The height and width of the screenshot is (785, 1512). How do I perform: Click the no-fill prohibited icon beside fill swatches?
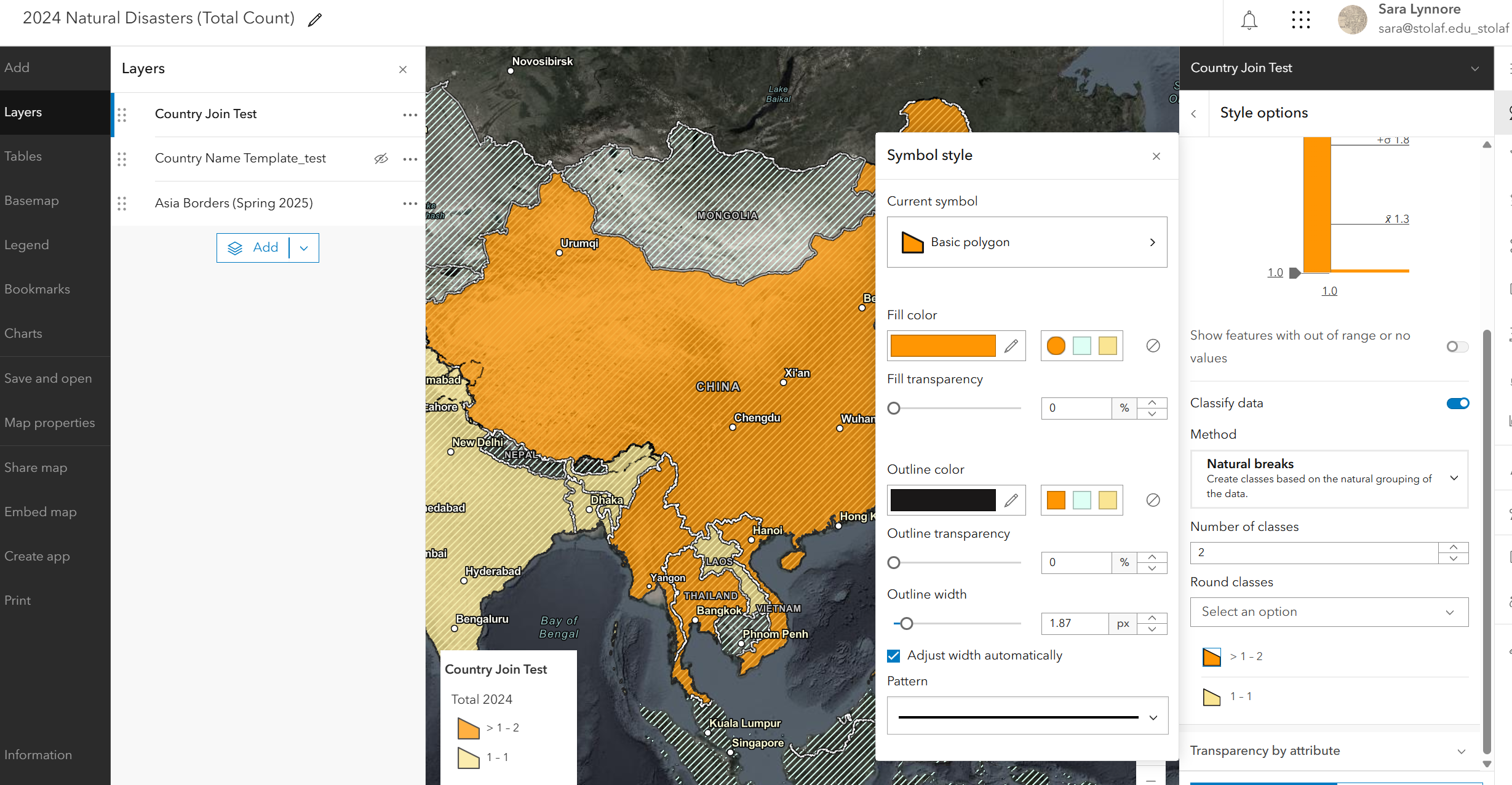pyautogui.click(x=1152, y=346)
